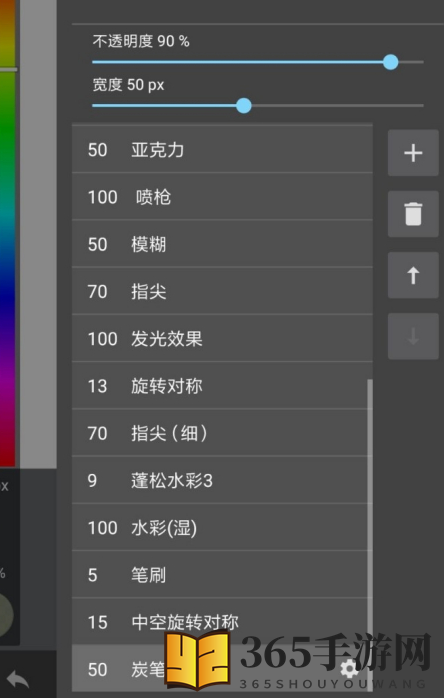This screenshot has width=444, height=698.
Task: Choose the 发光效果 glow brush
Action: click(222, 339)
